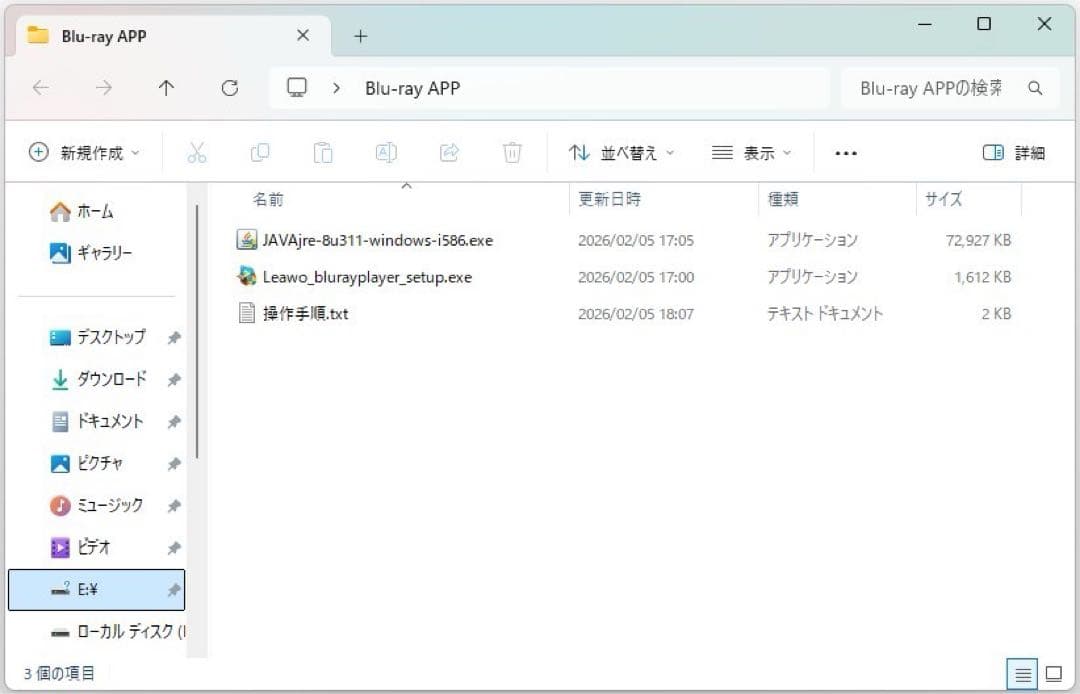Click the 3 個の項目 status text
1080x694 pixels.
point(59,673)
